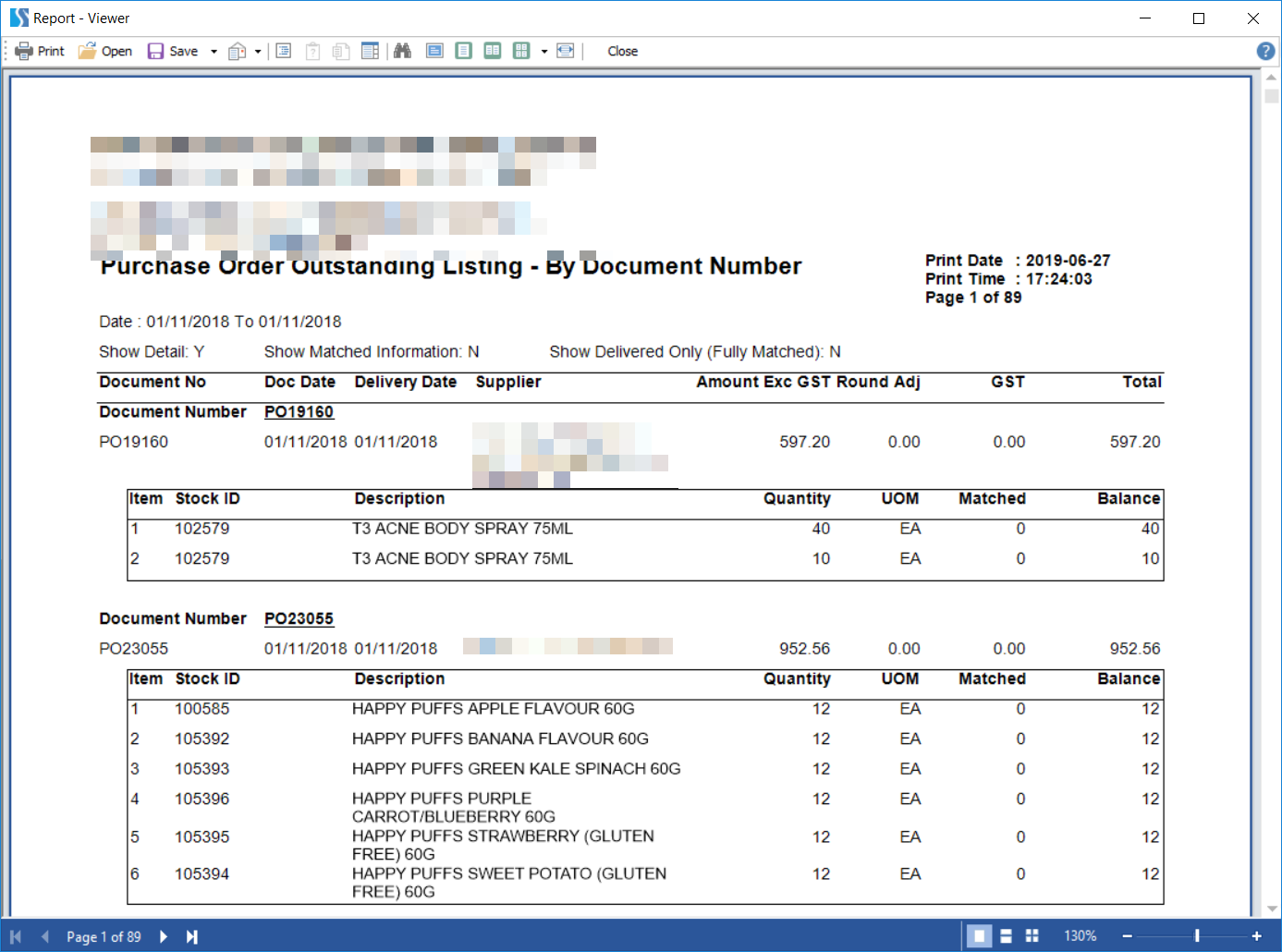This screenshot has height=952, width=1282.
Task: Open Find with the binoculars icon
Action: (402, 51)
